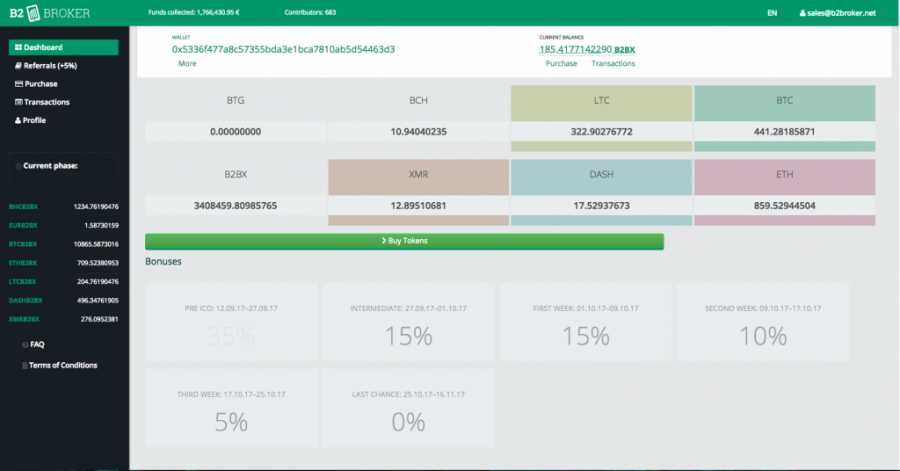Go to Purchase in the left sidebar
The height and width of the screenshot is (471, 900).
pos(36,84)
